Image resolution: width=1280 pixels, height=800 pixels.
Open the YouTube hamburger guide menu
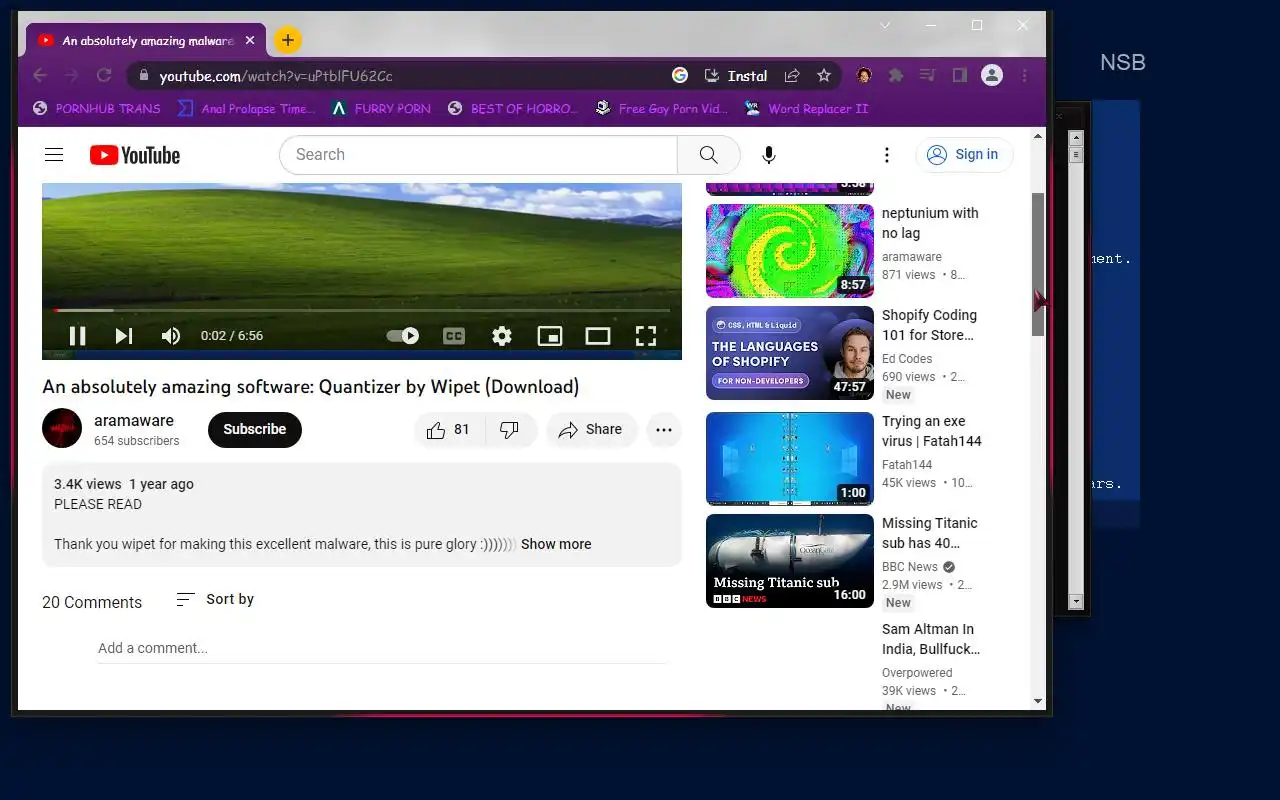pos(54,155)
